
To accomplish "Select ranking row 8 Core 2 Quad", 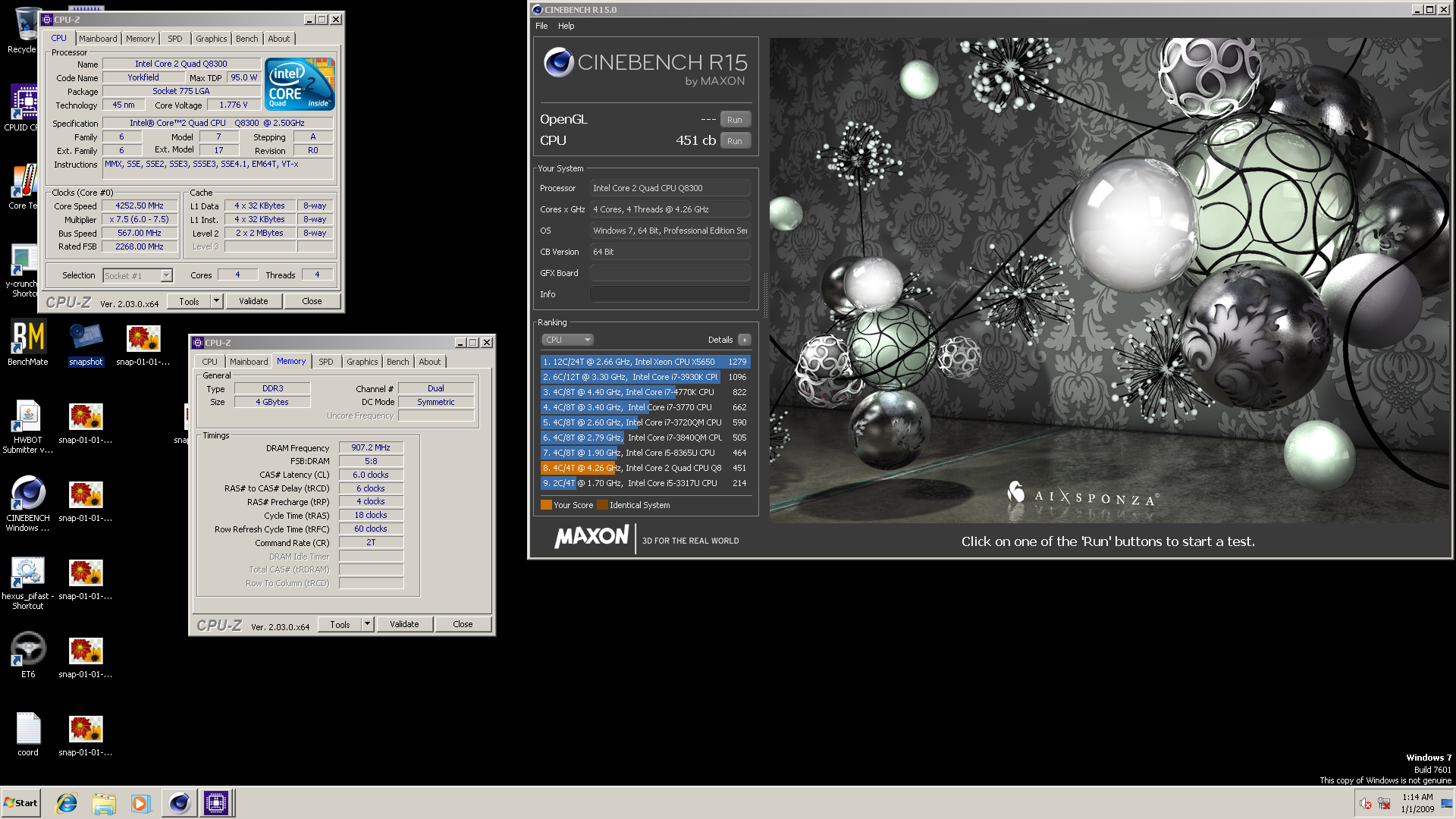I will click(645, 468).
